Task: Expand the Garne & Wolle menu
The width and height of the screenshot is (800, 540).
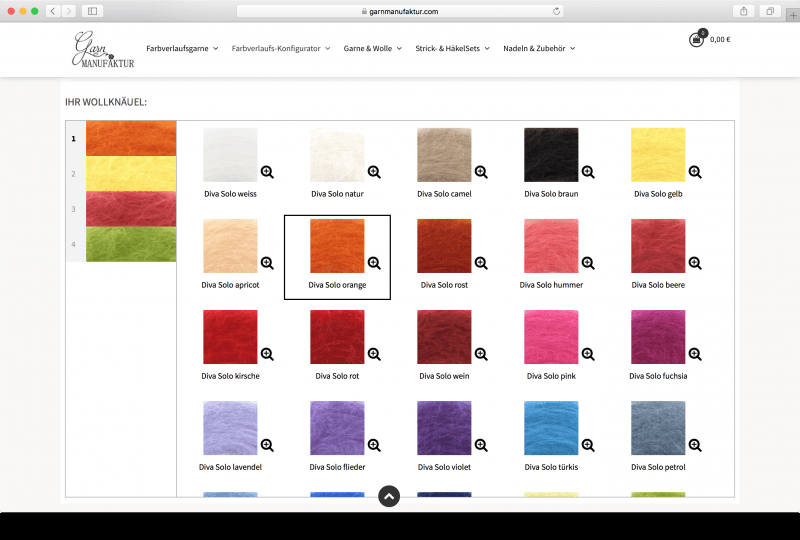Action: 372,48
